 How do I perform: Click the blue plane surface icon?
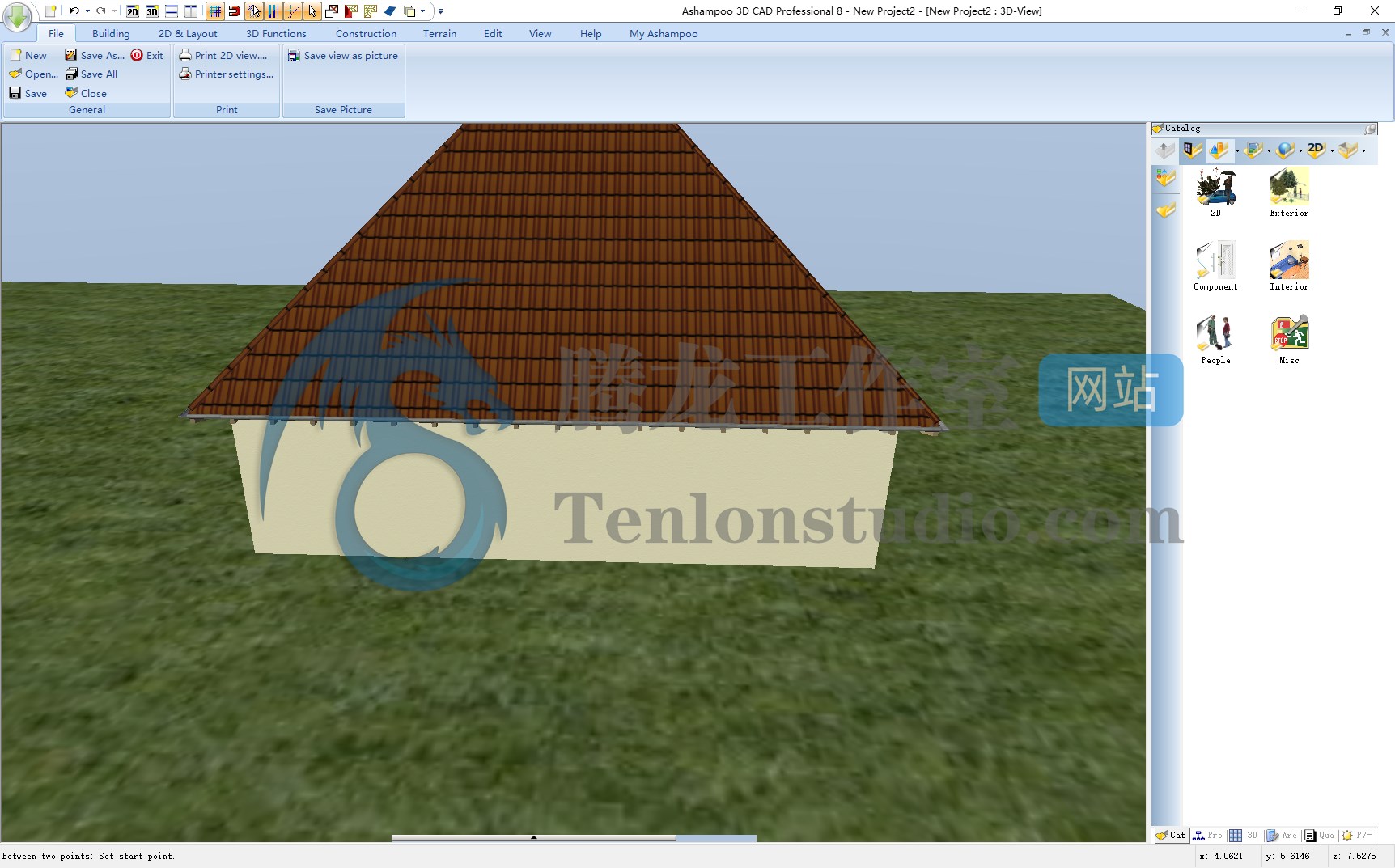[x=390, y=11]
